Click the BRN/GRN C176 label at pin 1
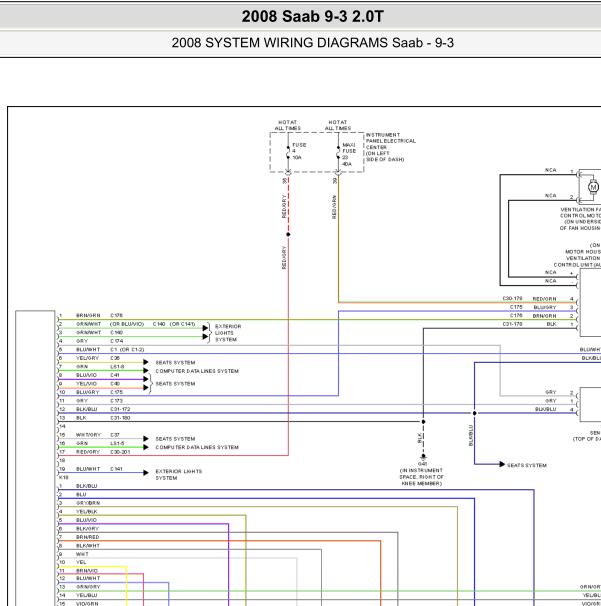This screenshot has height=606, width=601. click(99, 315)
